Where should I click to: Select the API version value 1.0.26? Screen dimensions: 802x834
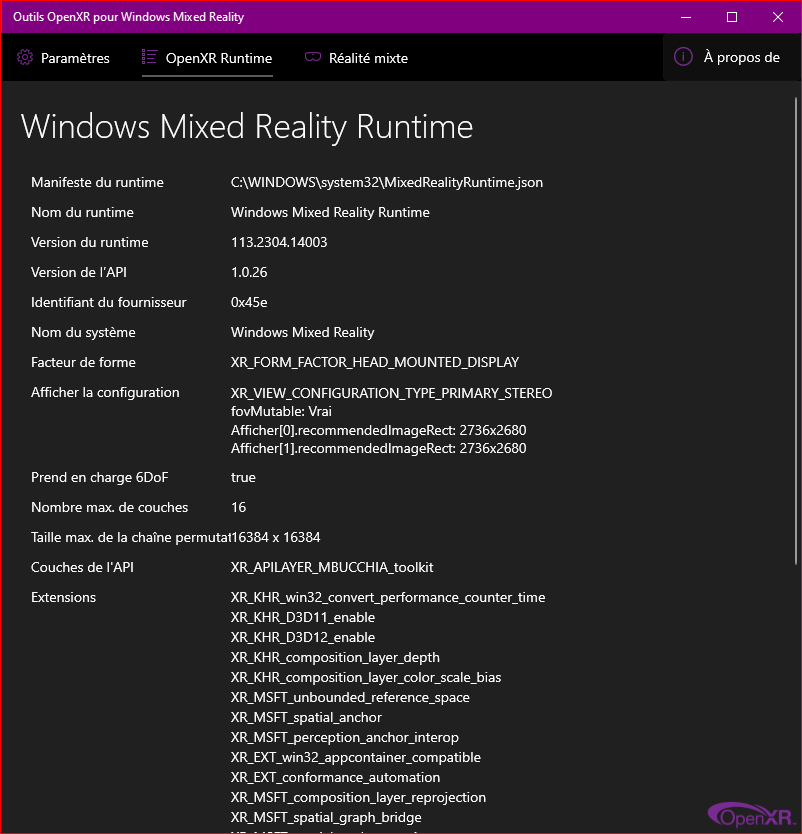(x=249, y=272)
